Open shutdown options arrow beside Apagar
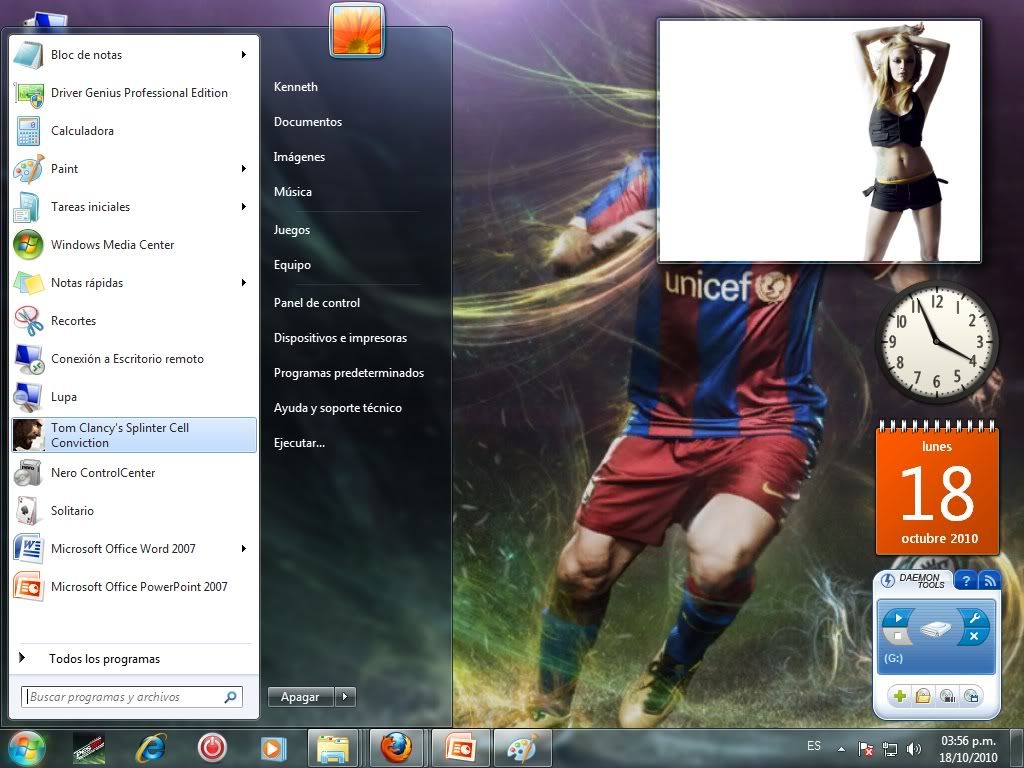 tap(345, 697)
